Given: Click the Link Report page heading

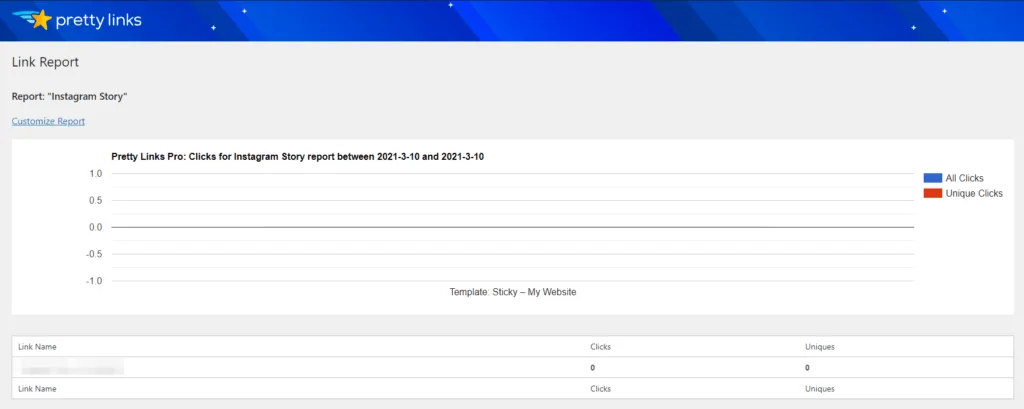Looking at the screenshot, I should point(46,62).
